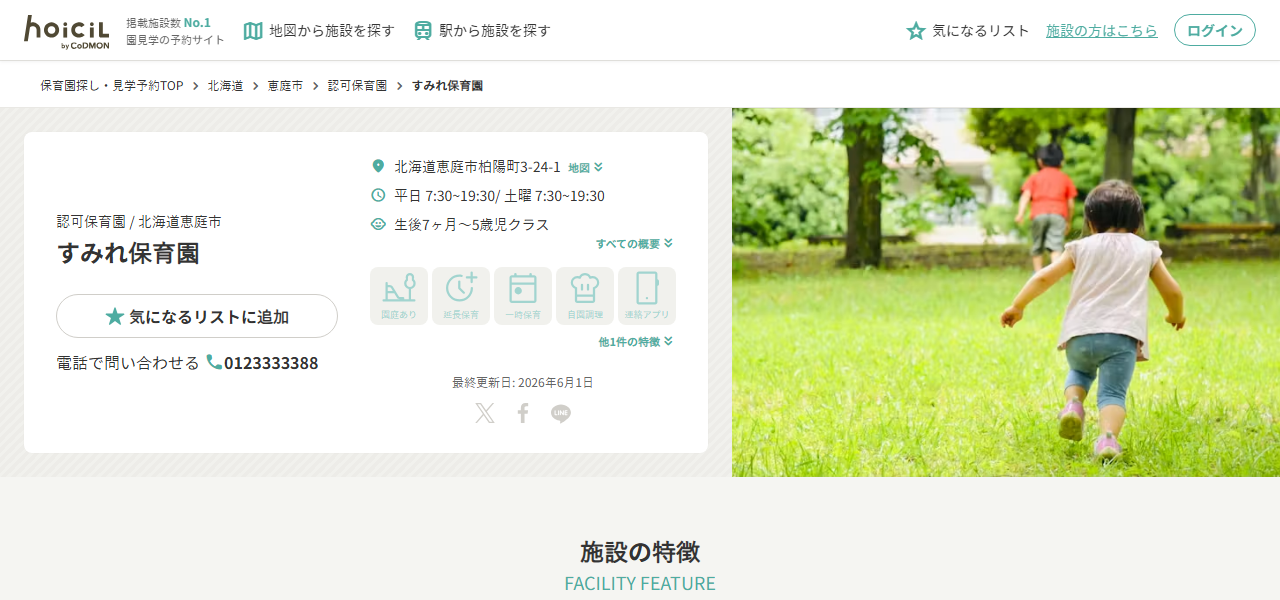The image size is (1280, 600).
Task: Click the 施設の特徴 section heading
Action: coord(640,552)
